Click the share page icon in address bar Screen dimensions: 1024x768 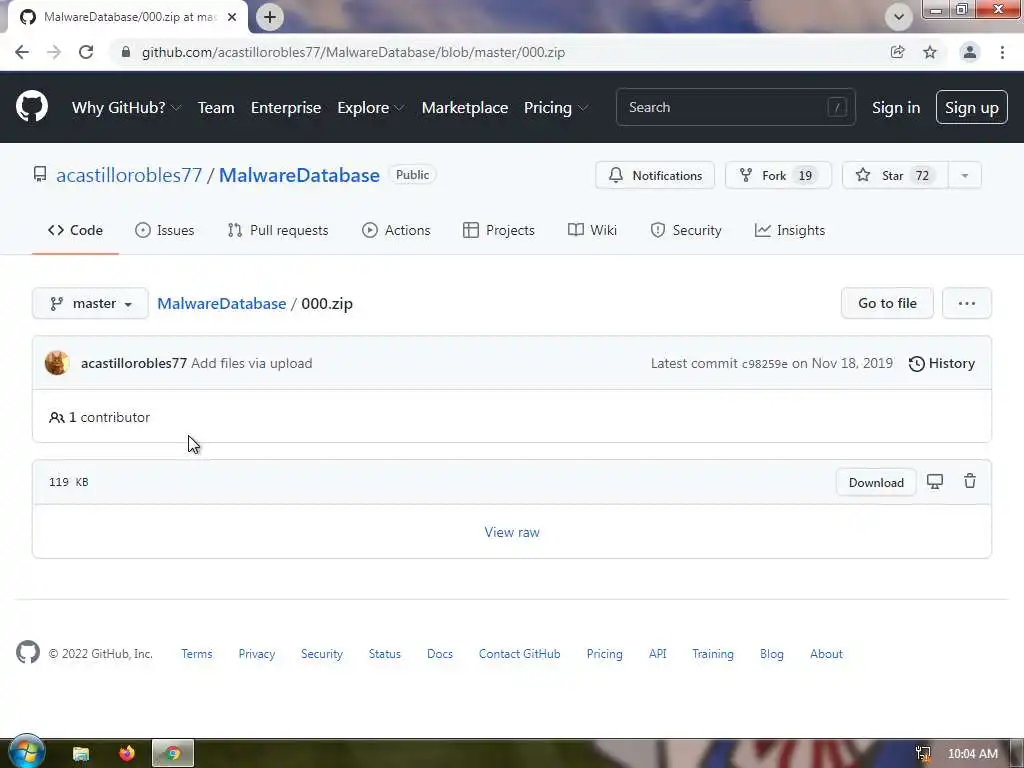pyautogui.click(x=898, y=52)
